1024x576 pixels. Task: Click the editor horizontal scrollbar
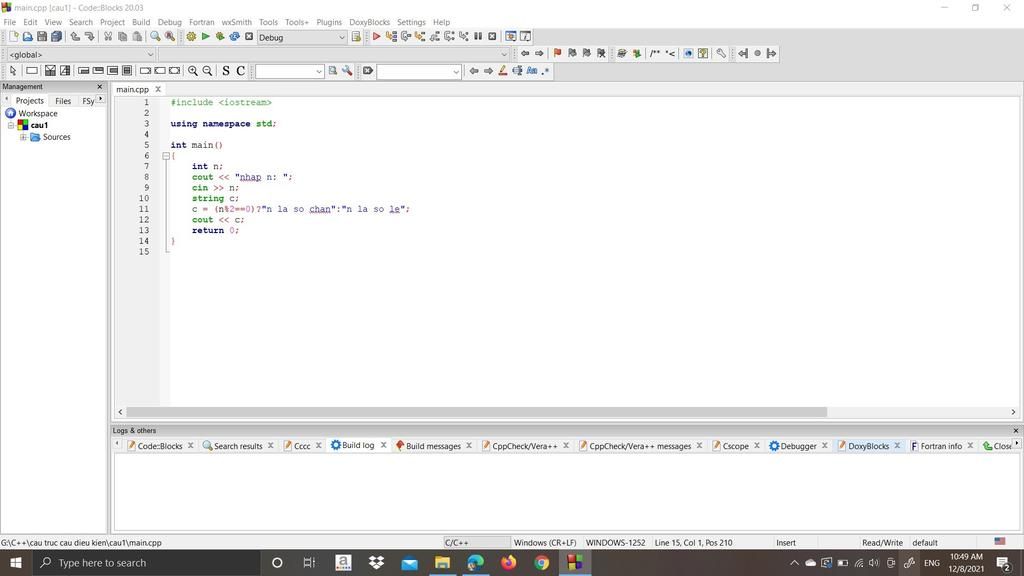point(477,412)
